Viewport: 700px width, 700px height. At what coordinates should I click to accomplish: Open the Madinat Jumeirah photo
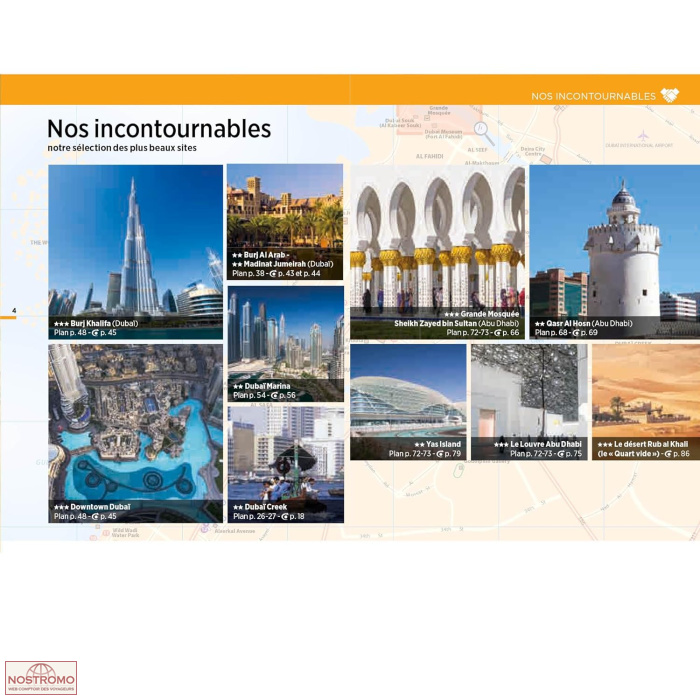point(285,222)
